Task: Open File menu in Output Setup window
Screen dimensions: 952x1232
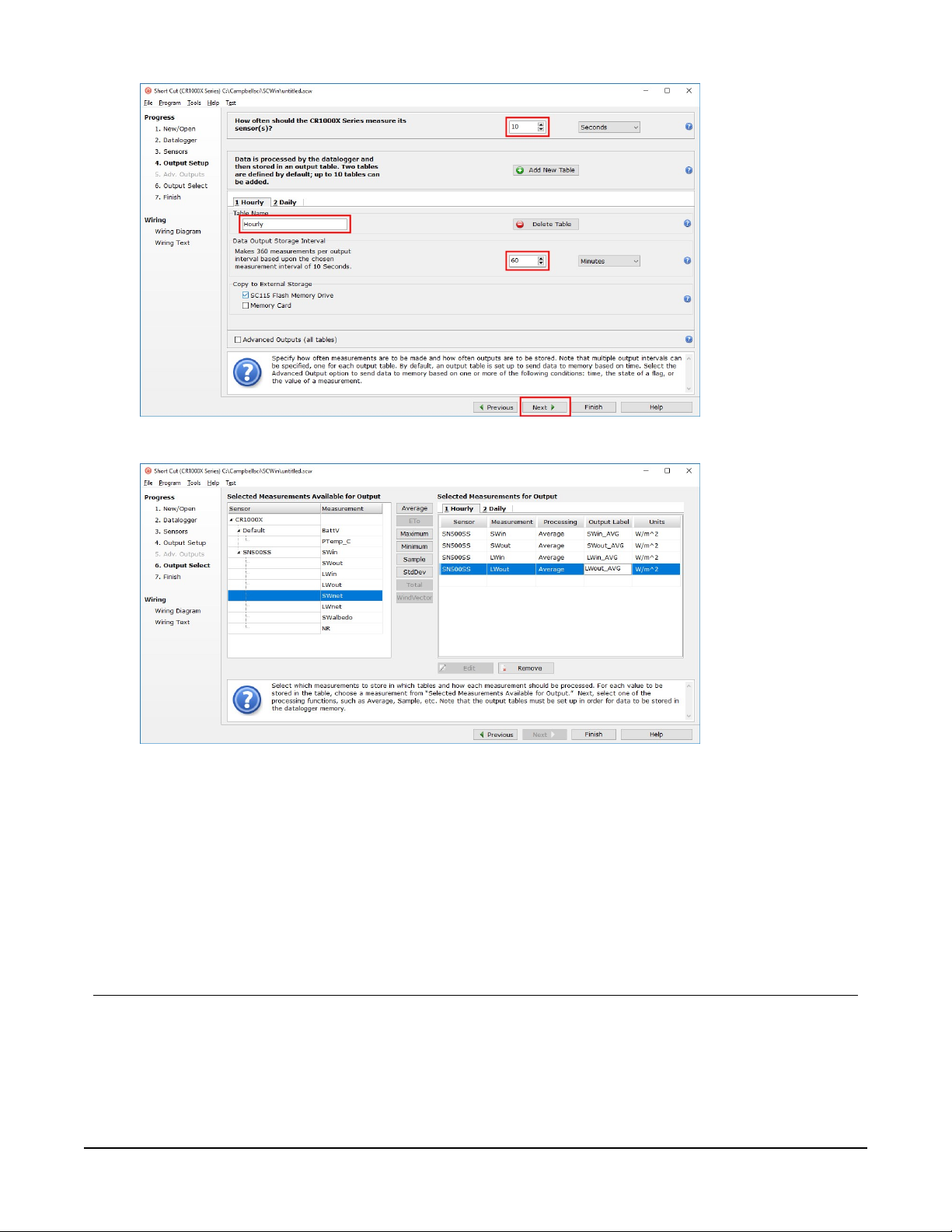Action: pos(148,103)
